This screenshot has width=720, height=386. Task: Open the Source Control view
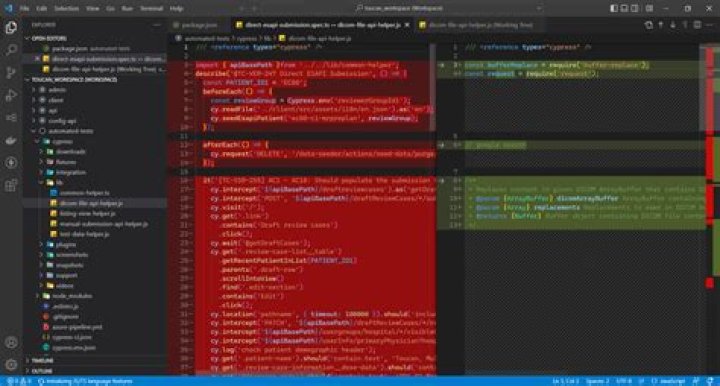(11, 73)
